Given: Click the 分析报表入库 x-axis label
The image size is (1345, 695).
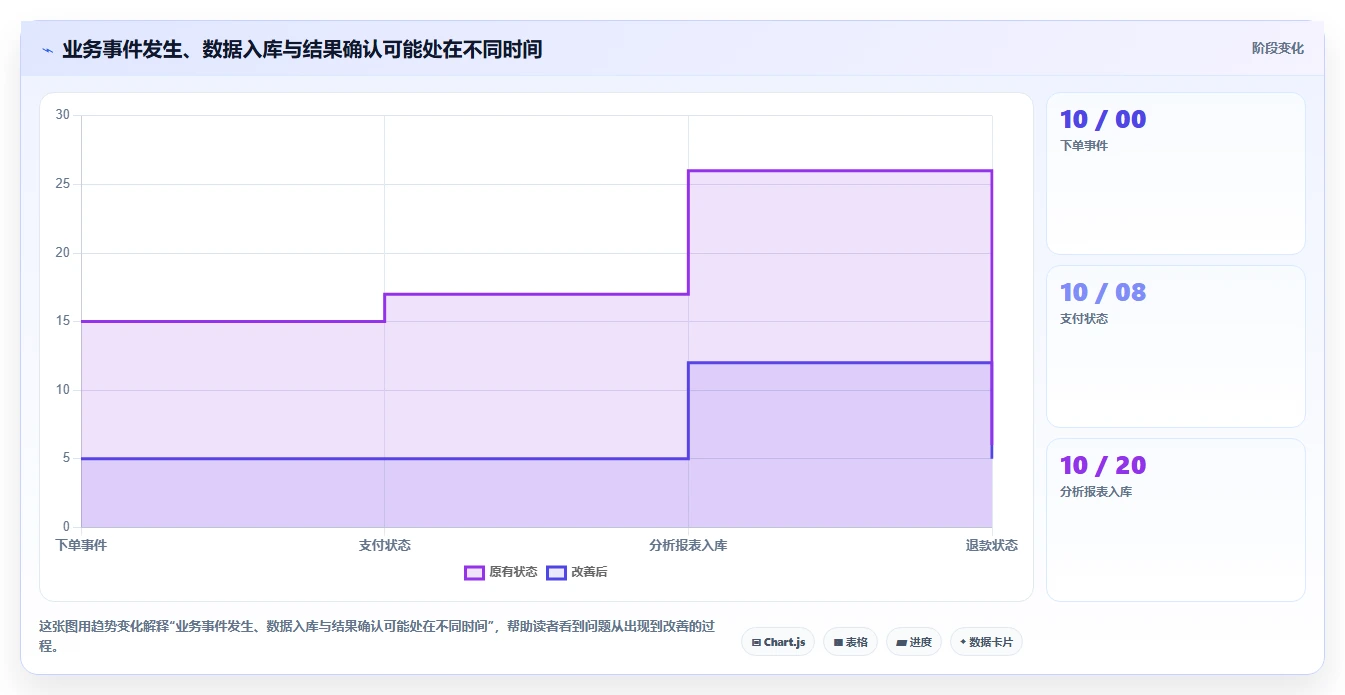Looking at the screenshot, I should tap(688, 545).
